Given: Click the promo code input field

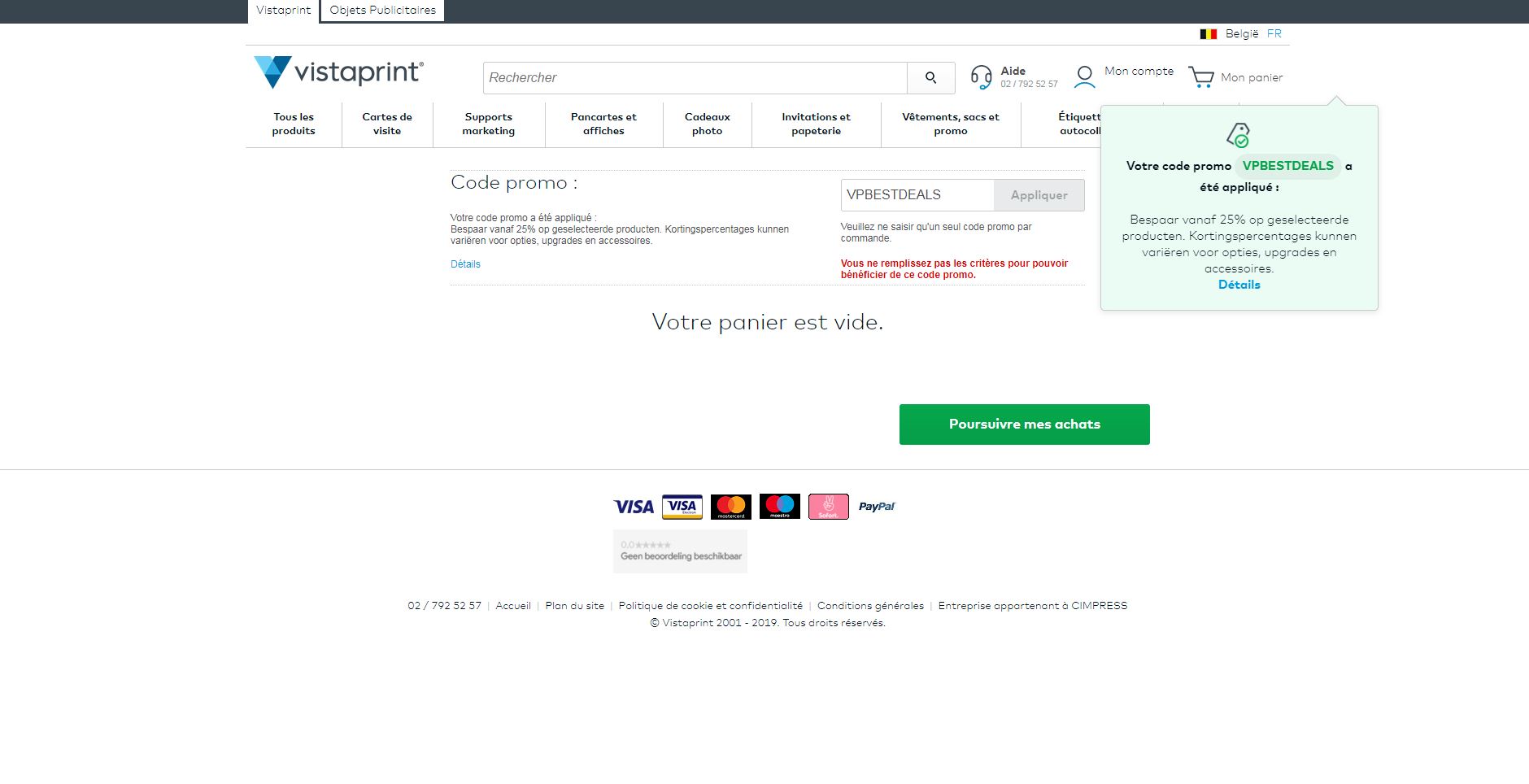Looking at the screenshot, I should coord(917,195).
